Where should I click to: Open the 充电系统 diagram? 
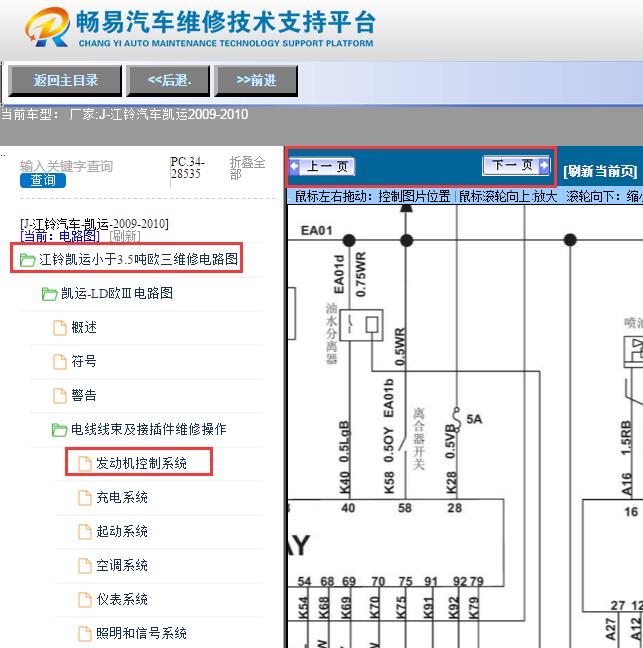(122, 497)
